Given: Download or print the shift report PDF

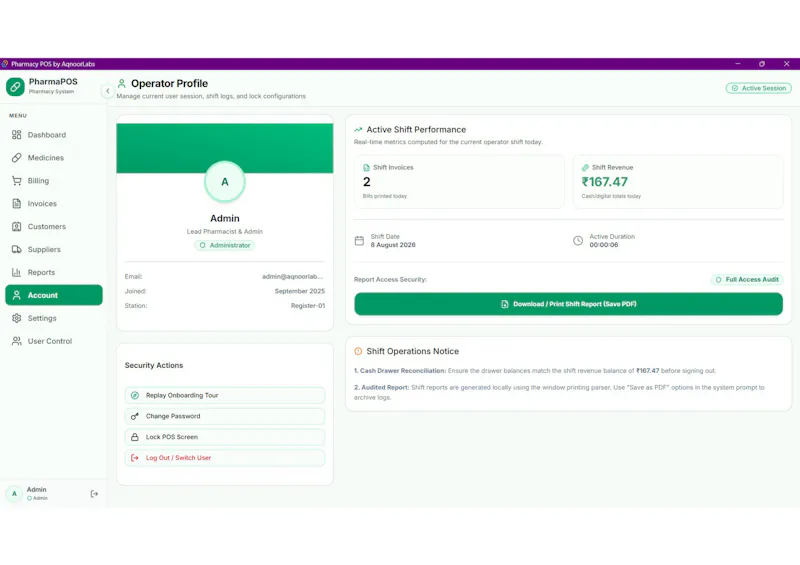Looking at the screenshot, I should (x=568, y=304).
